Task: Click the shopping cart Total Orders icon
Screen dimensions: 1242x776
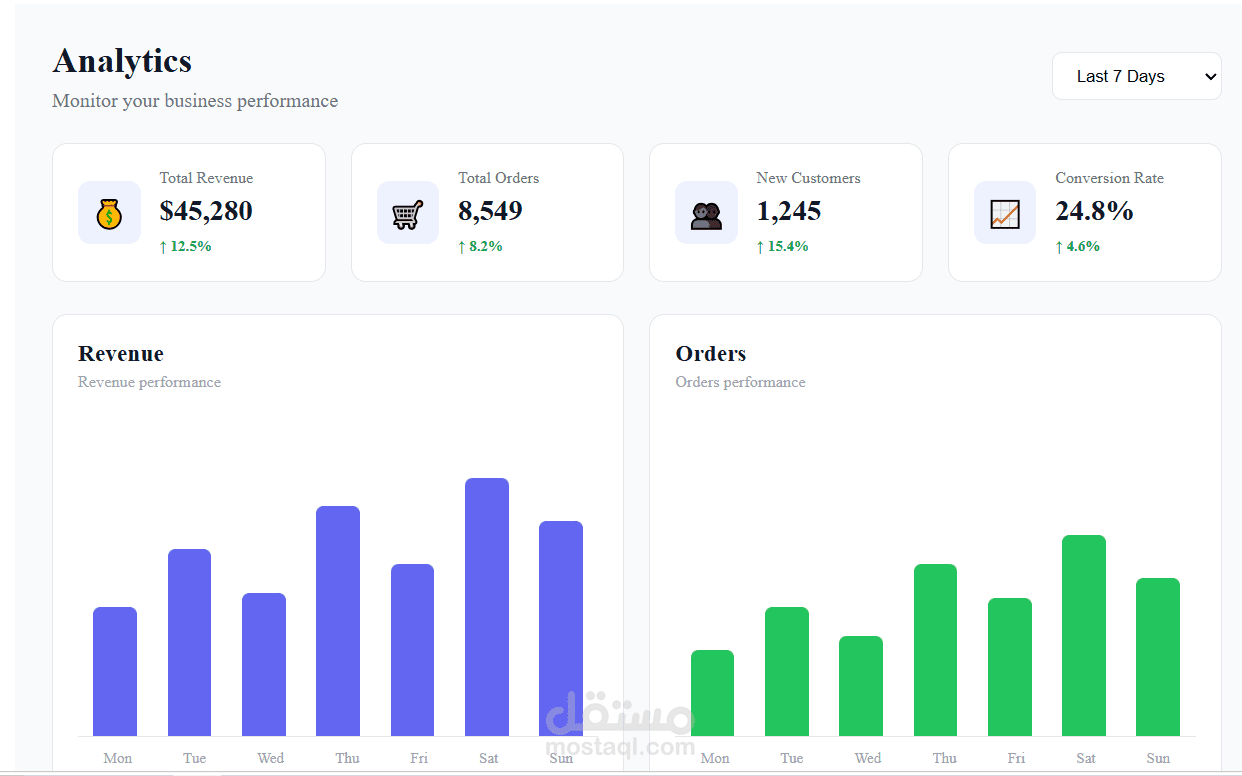Action: (x=407, y=213)
